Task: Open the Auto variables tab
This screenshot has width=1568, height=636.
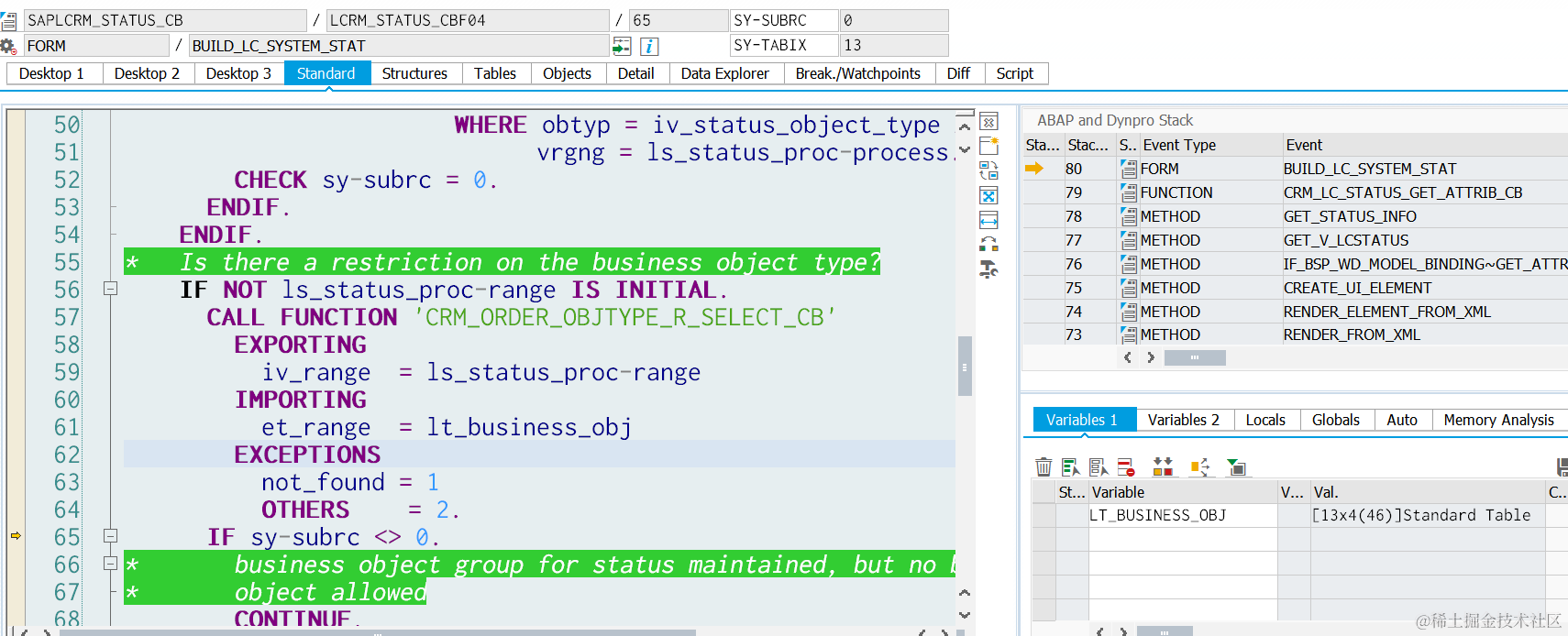Action: (x=1402, y=420)
